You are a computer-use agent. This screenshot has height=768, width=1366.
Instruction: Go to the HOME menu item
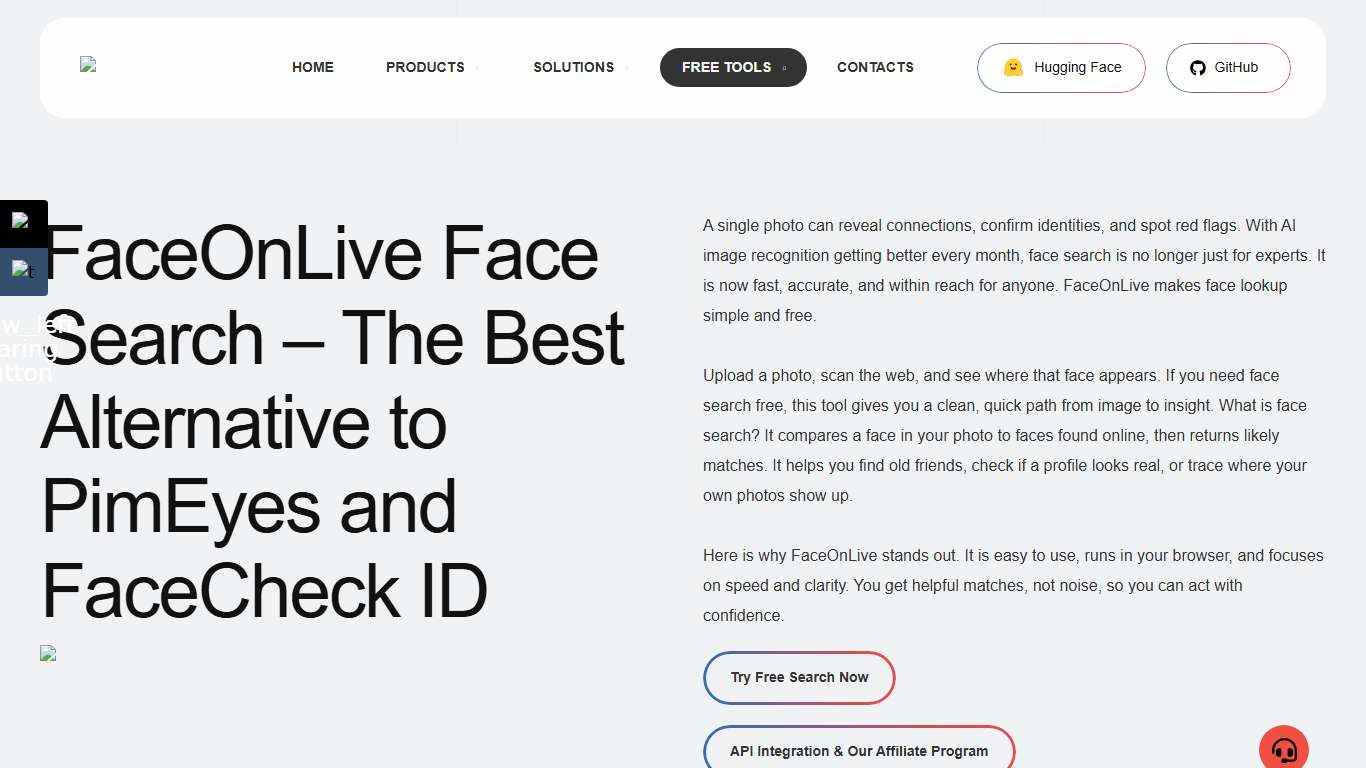tap(312, 67)
